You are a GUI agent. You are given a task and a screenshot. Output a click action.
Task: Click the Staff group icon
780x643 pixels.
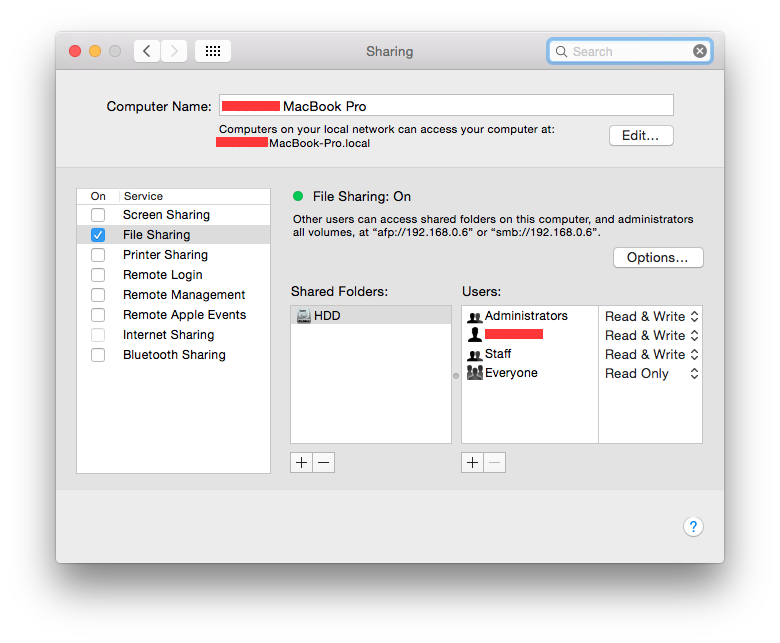475,355
